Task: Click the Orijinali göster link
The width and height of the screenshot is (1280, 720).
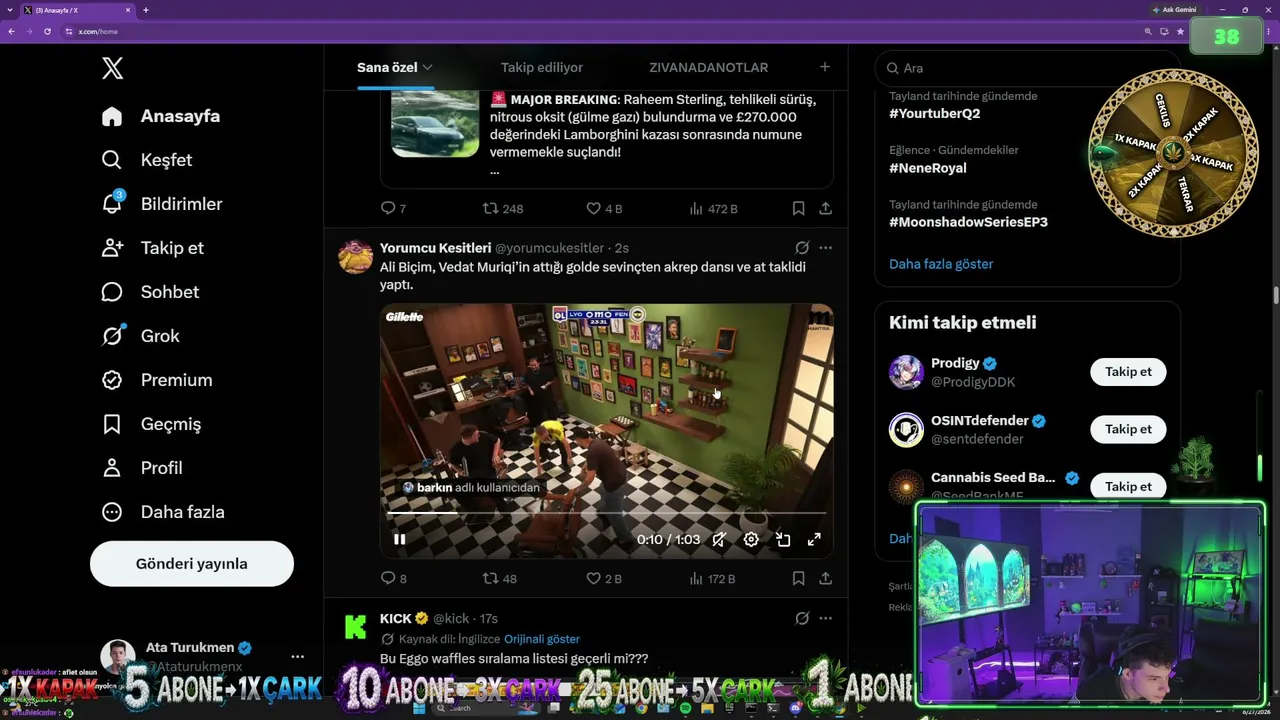Action: click(542, 639)
